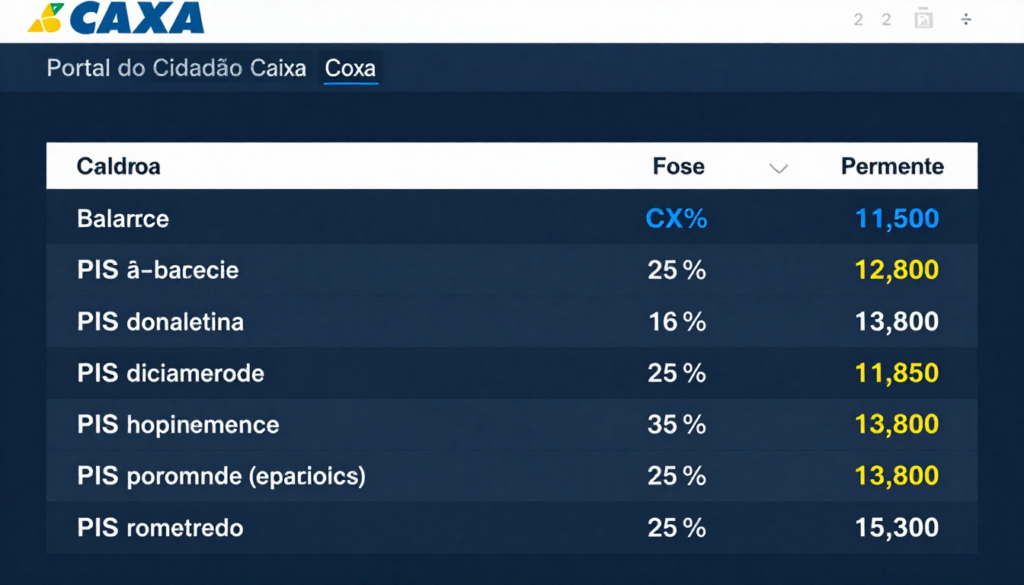The width and height of the screenshot is (1024, 585).
Task: Open the Portal do Cidadão Caixa tab
Action: click(176, 69)
